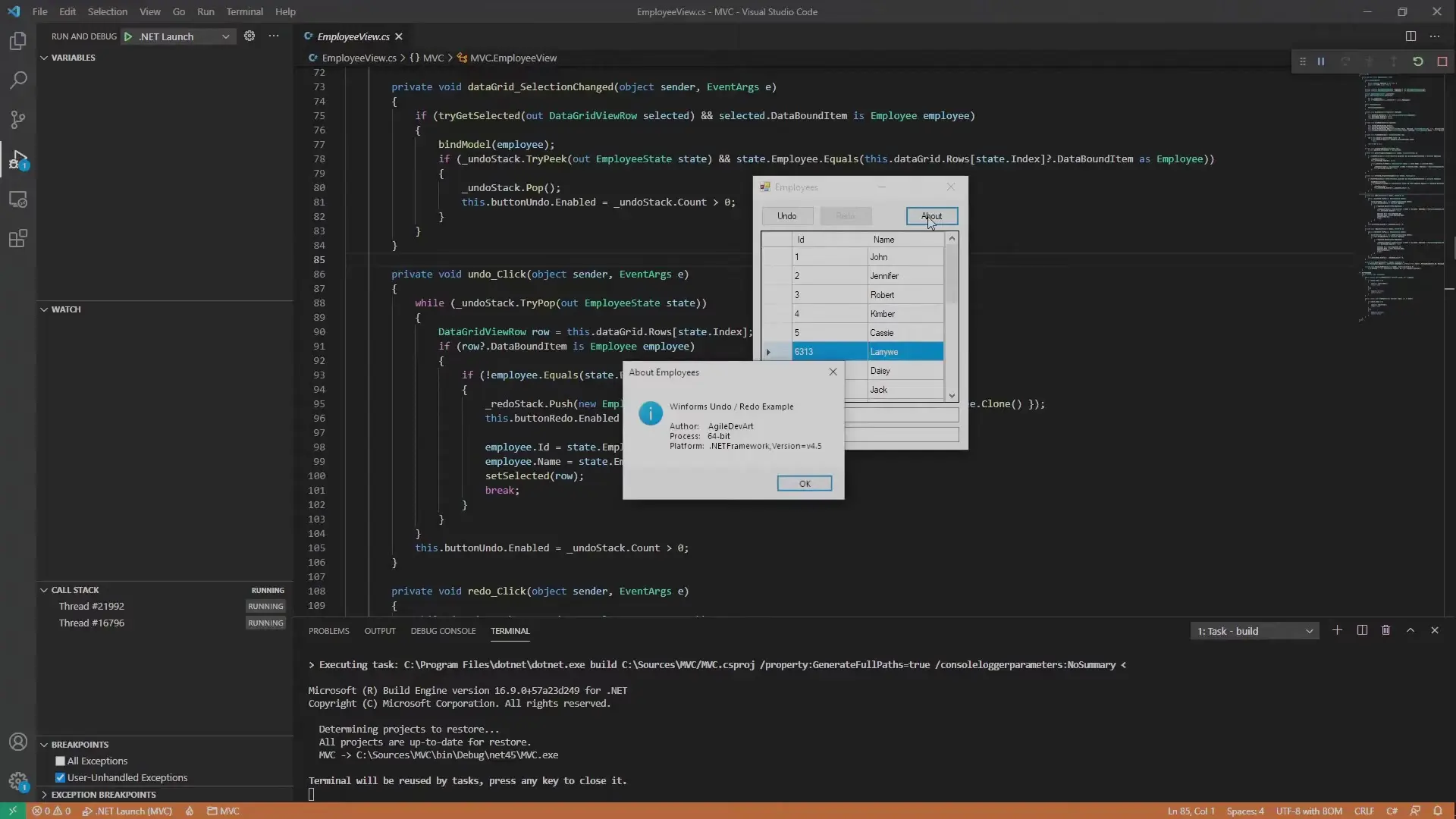Select the Jennifer row in Employees grid

pyautogui.click(x=852, y=276)
